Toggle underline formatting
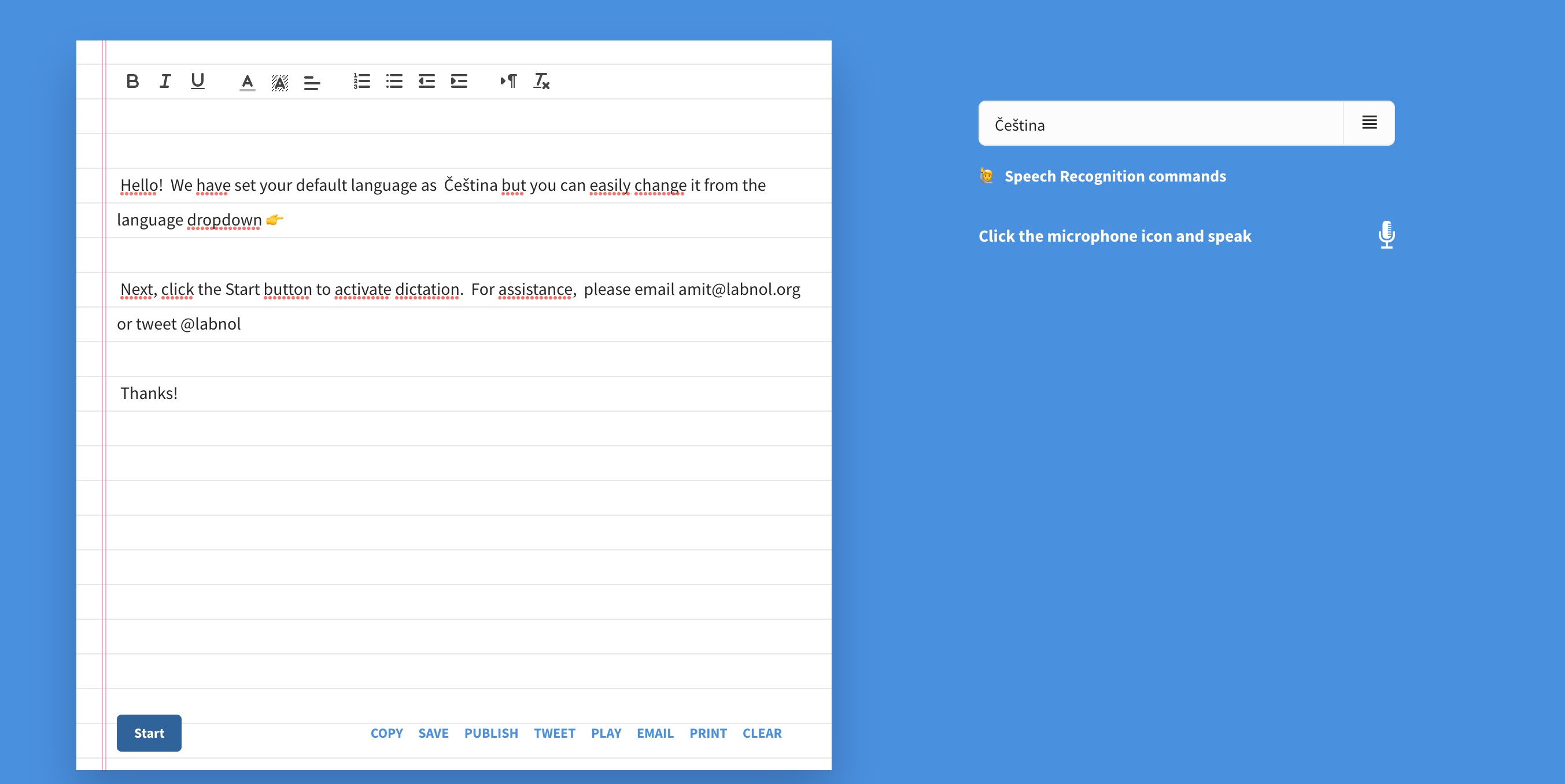 (197, 81)
